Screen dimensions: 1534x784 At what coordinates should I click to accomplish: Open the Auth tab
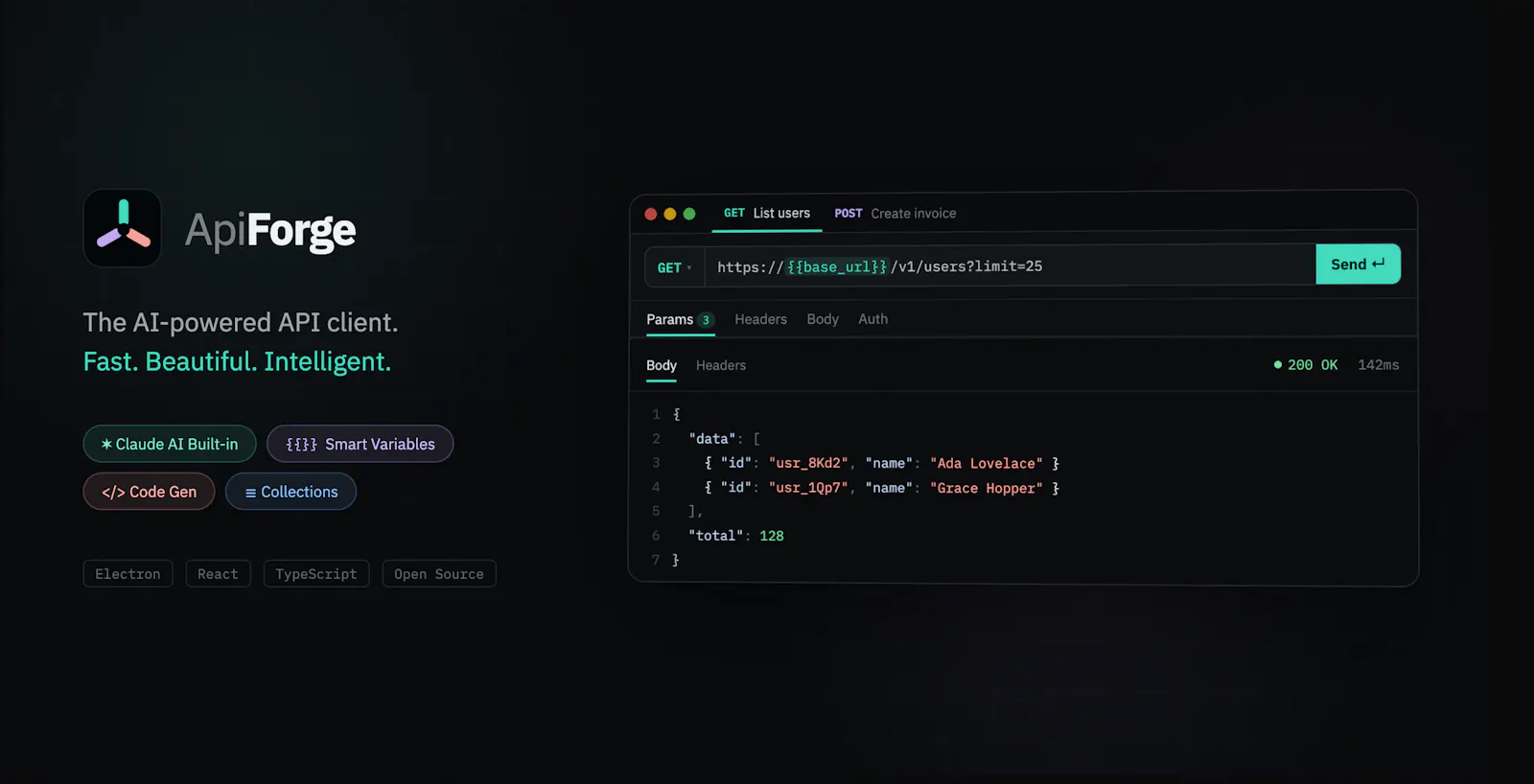coord(872,319)
